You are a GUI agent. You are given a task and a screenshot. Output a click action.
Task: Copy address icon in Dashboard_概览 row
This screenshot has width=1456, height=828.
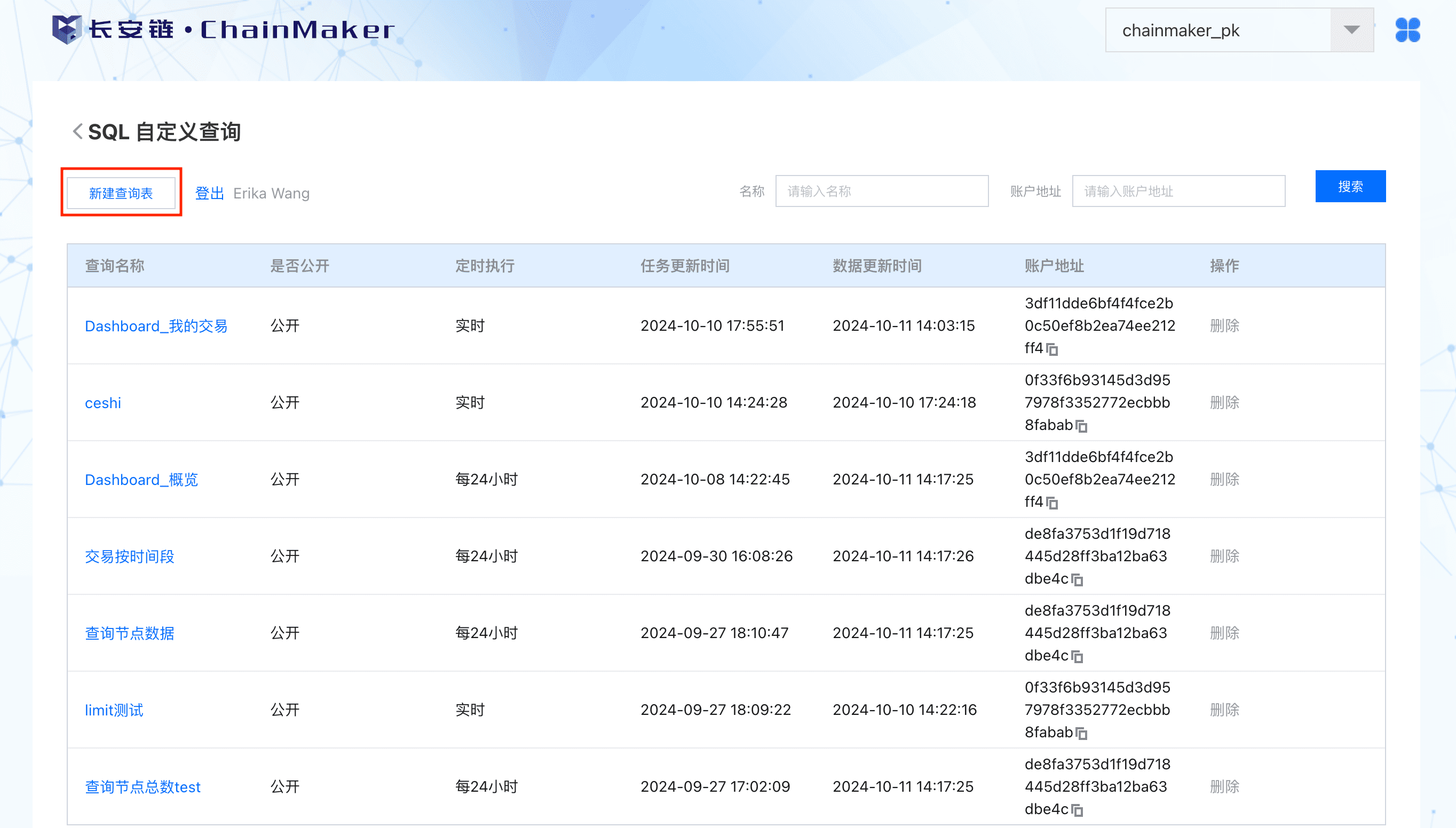coord(1052,503)
